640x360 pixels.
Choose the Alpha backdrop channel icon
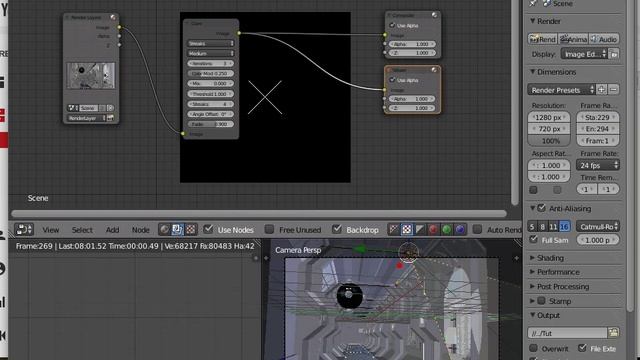pos(420,229)
